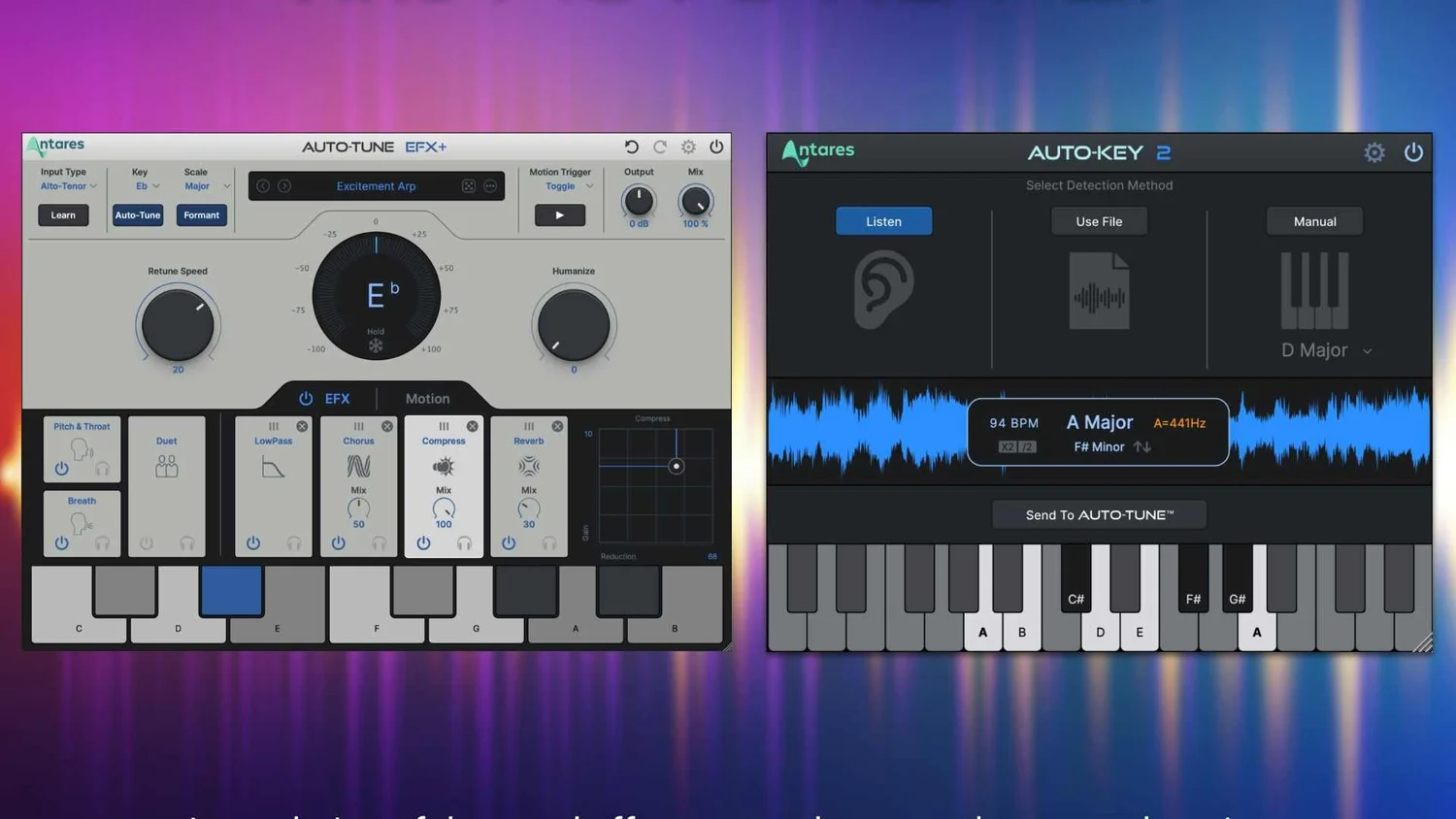Select the Listen detection method with ear icon
Image resolution: width=1456 pixels, height=819 pixels.
(882, 220)
